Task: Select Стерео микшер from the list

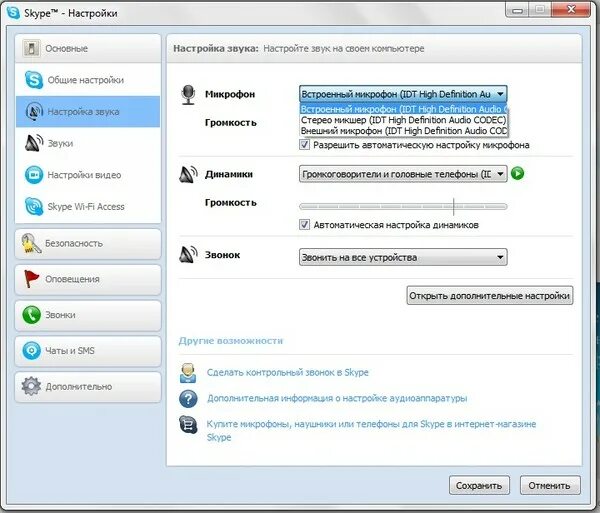Action: pyautogui.click(x=403, y=120)
